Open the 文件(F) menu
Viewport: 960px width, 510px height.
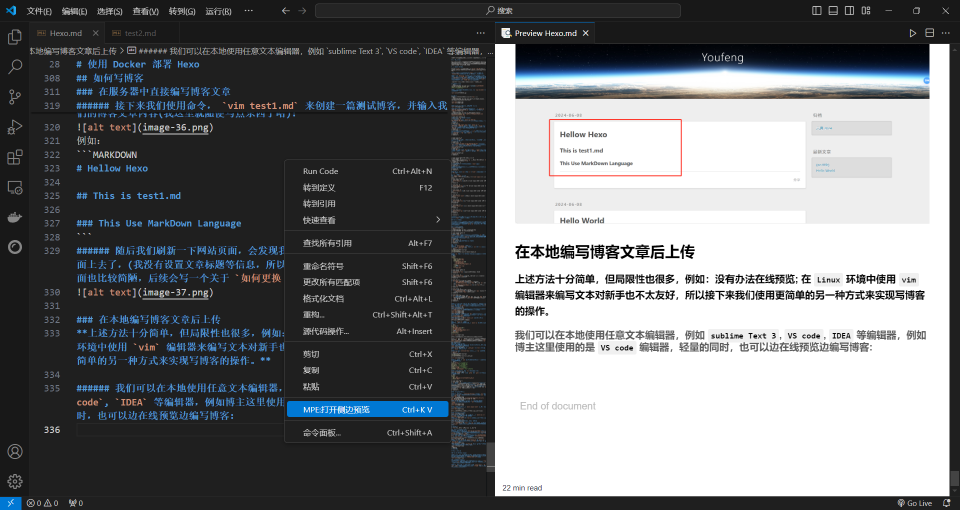coord(39,11)
